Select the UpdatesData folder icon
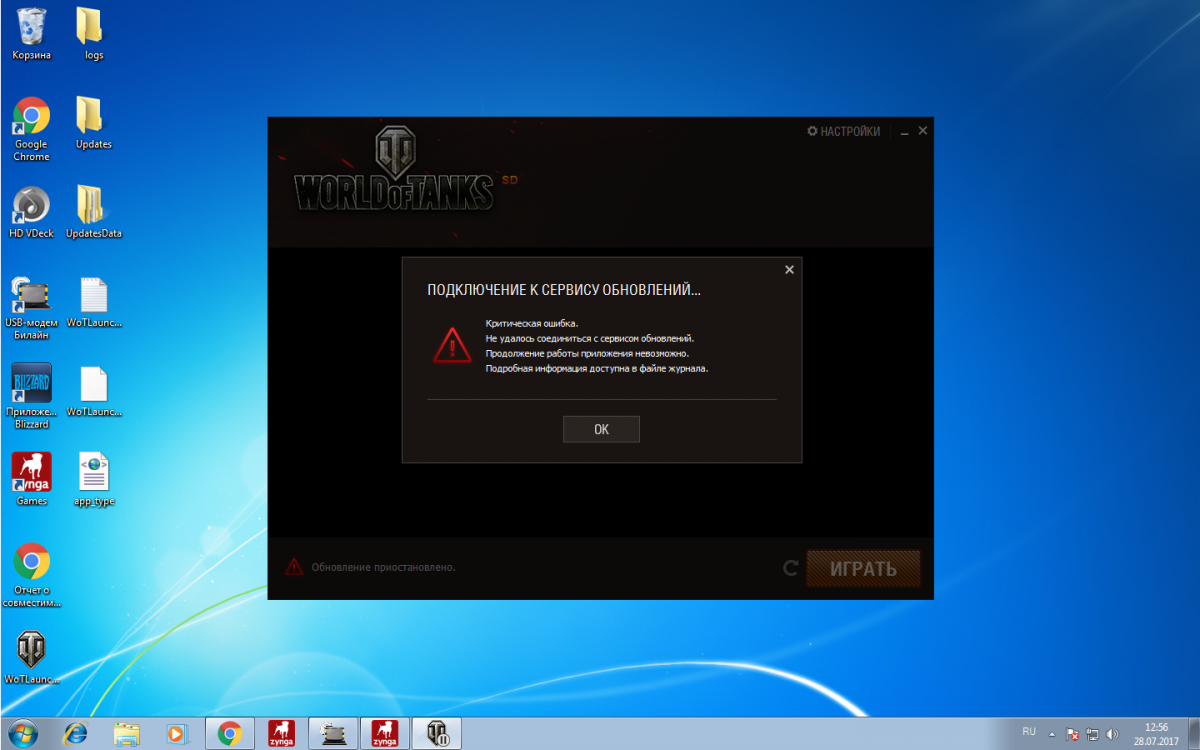Viewport: 1200px width, 750px height. [x=94, y=212]
